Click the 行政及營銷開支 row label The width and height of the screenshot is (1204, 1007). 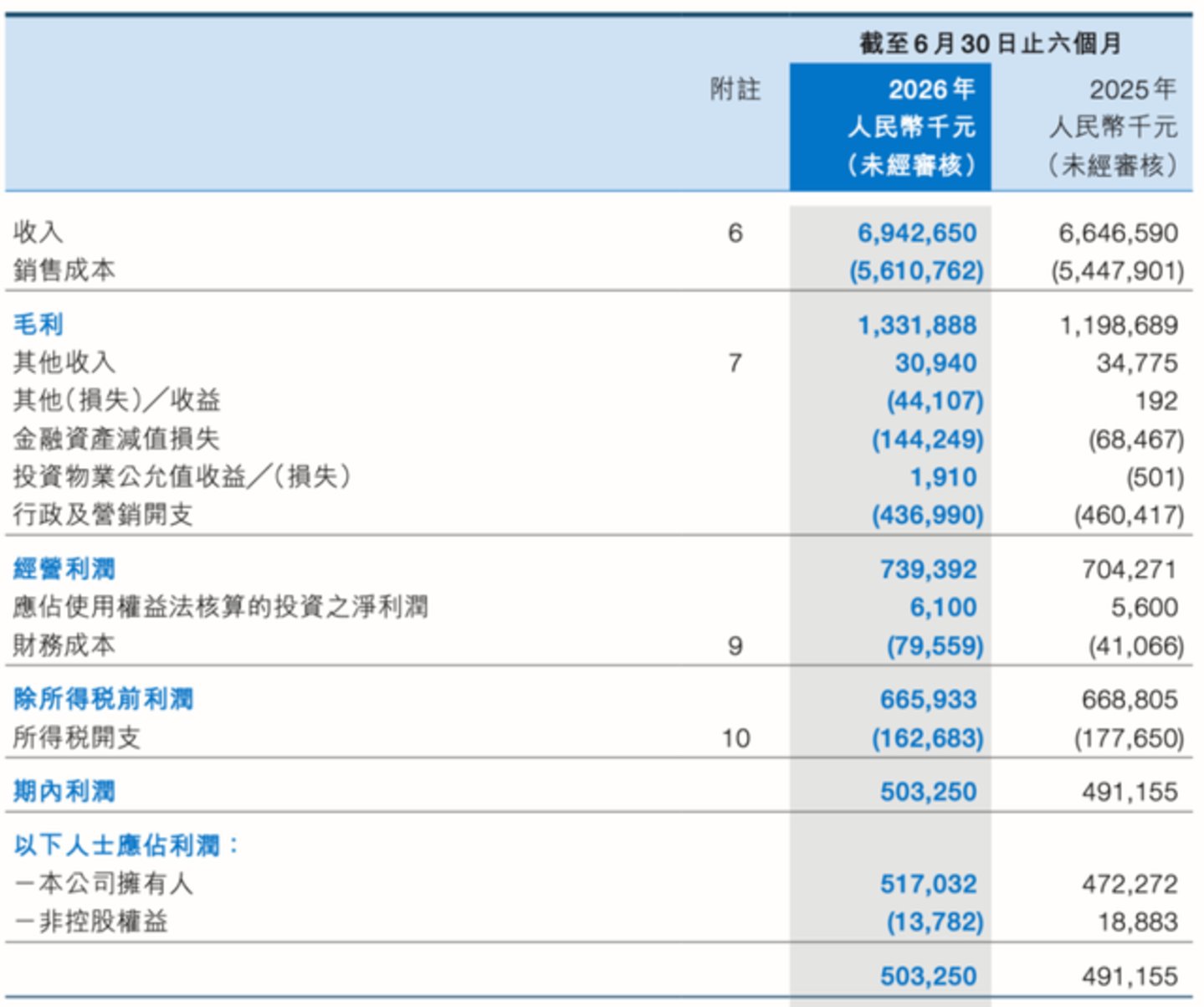(103, 514)
